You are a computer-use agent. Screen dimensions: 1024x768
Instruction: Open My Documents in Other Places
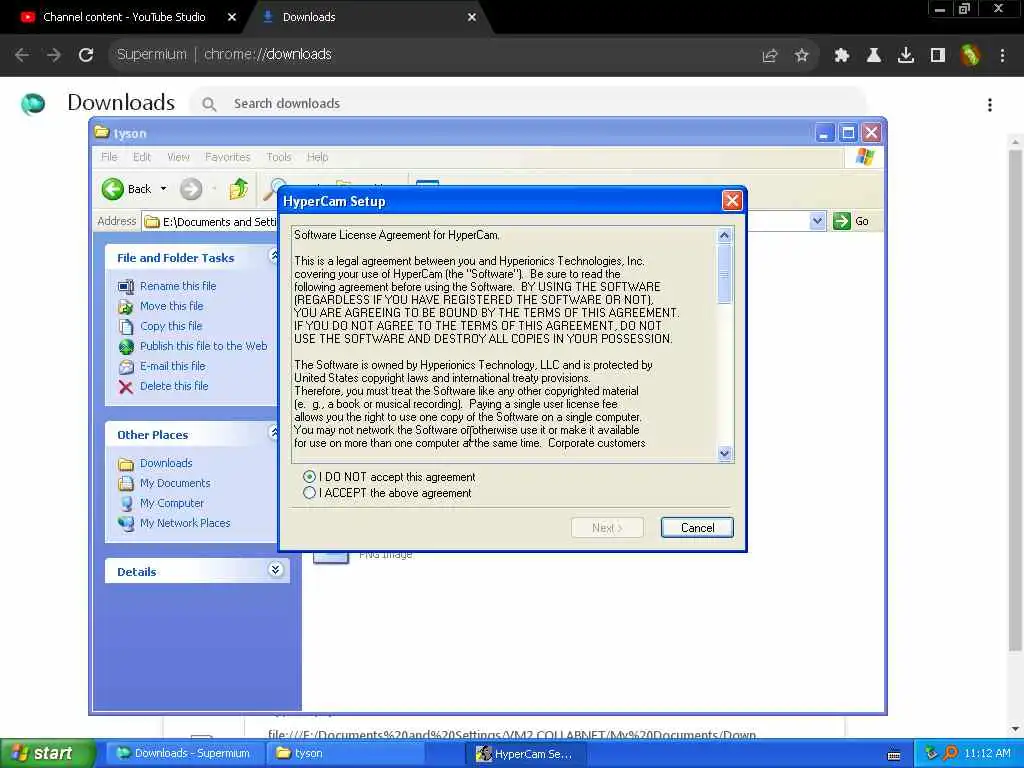175,483
